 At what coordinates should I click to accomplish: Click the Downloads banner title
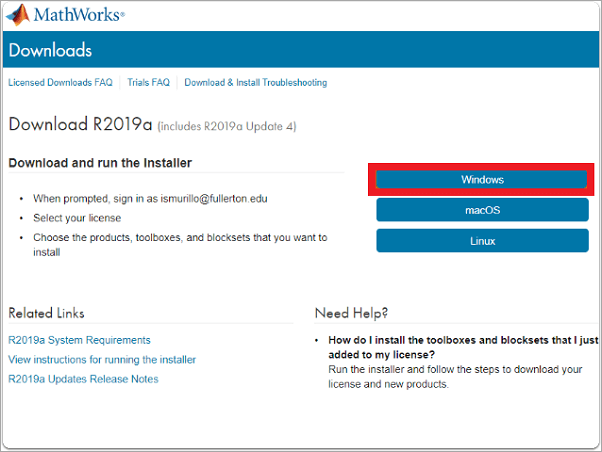click(50, 50)
